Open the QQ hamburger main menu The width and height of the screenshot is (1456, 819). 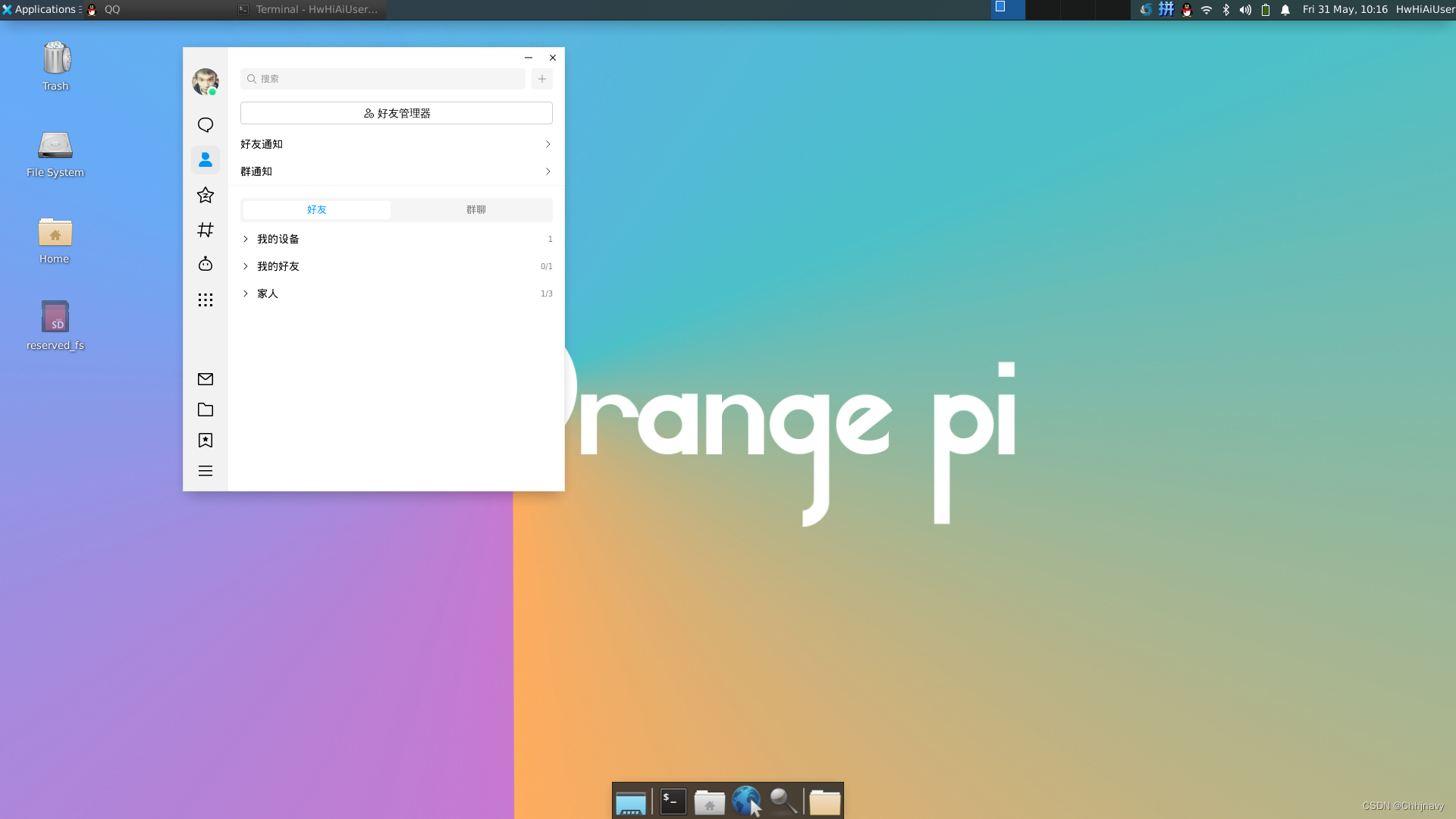tap(206, 471)
